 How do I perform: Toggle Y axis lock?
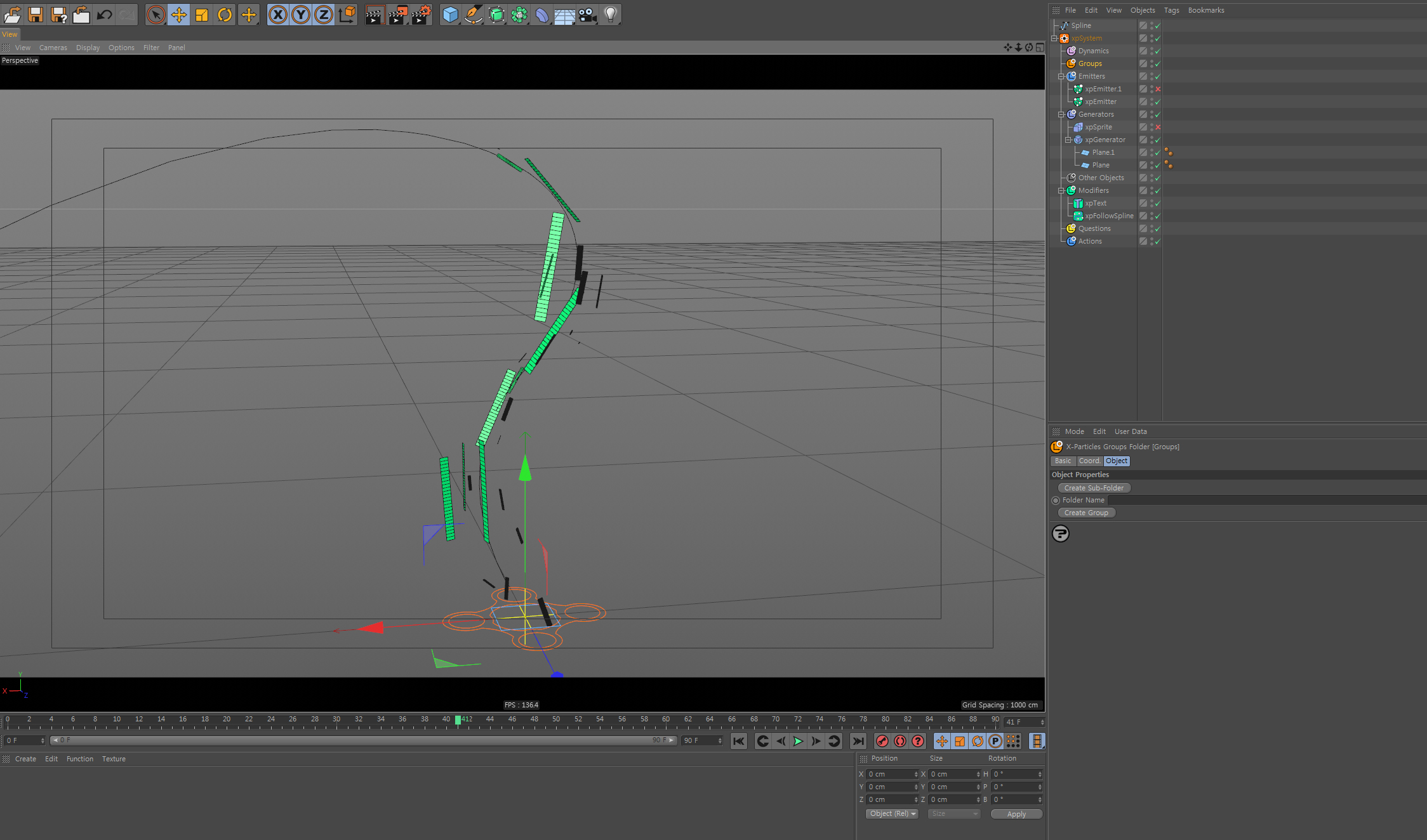point(301,14)
